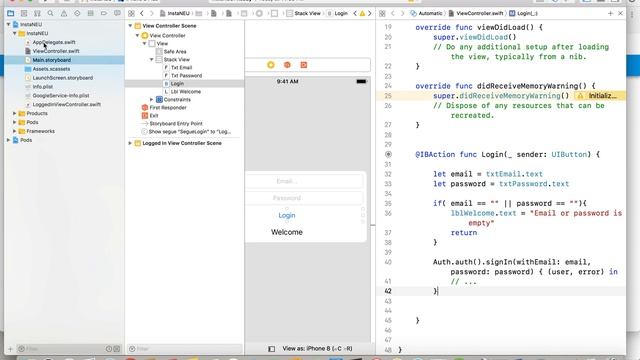This screenshot has height=360, width=640.
Task: Jump to previous issue in storyboard jump bar
Action: (x=355, y=13)
